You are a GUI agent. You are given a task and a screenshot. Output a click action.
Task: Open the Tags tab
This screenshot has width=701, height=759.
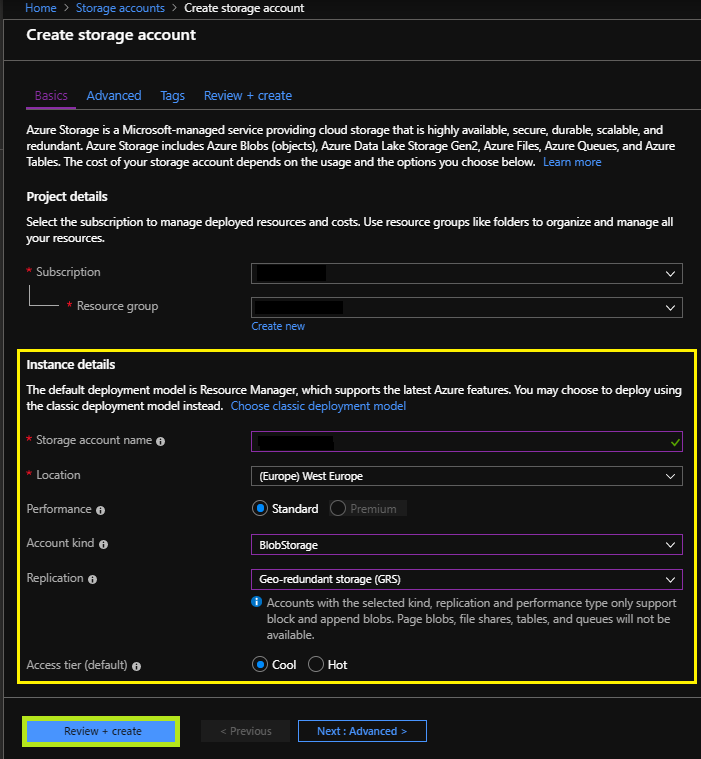(x=172, y=96)
